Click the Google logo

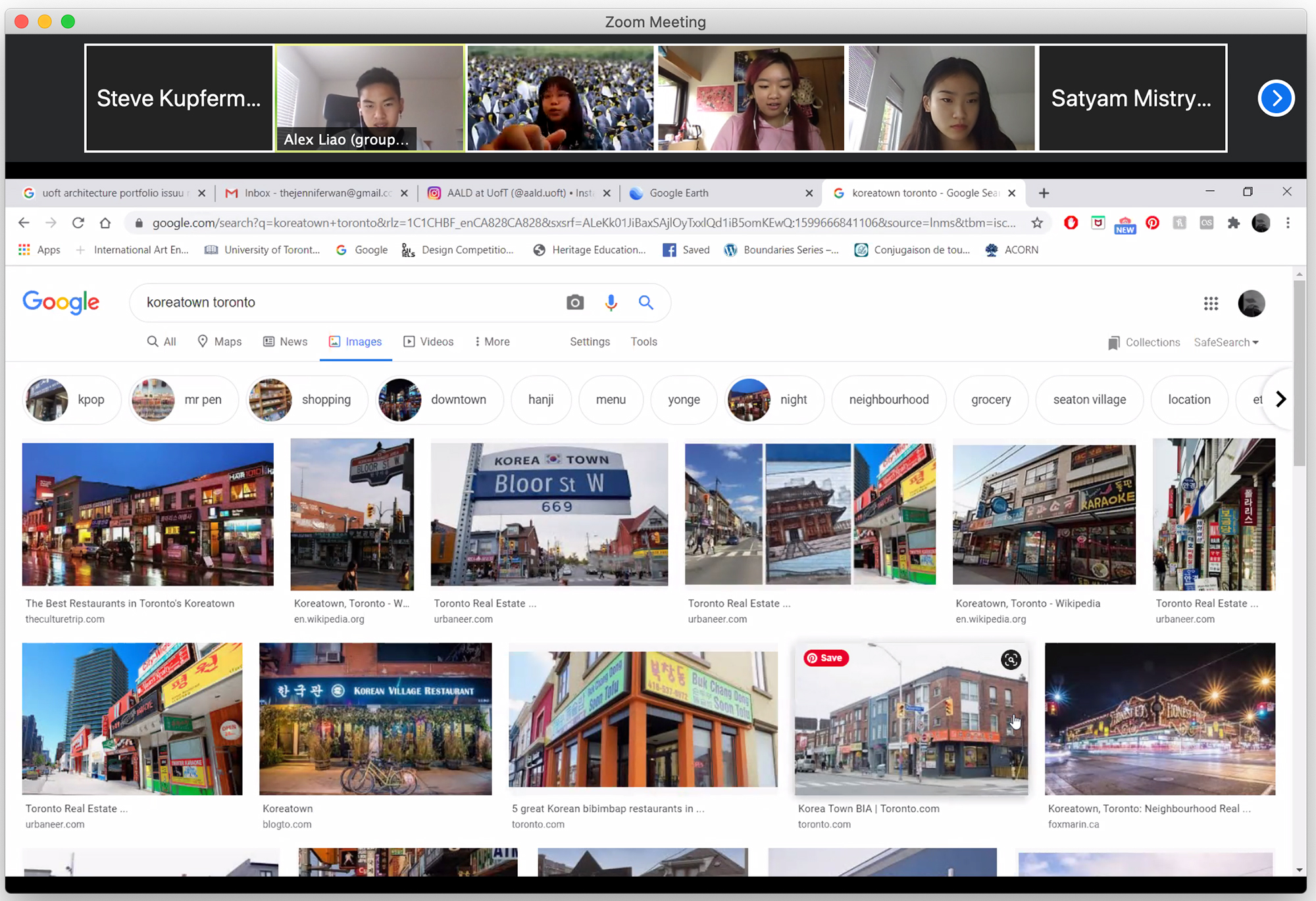pos(61,302)
